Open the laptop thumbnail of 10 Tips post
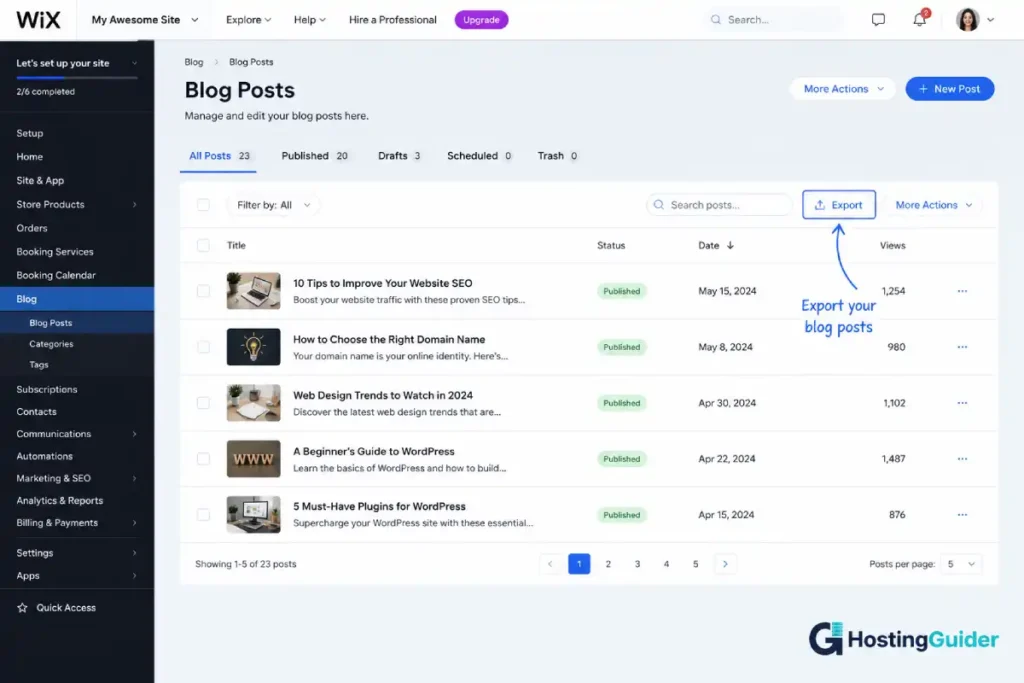Viewport: 1024px width, 683px height. point(253,291)
